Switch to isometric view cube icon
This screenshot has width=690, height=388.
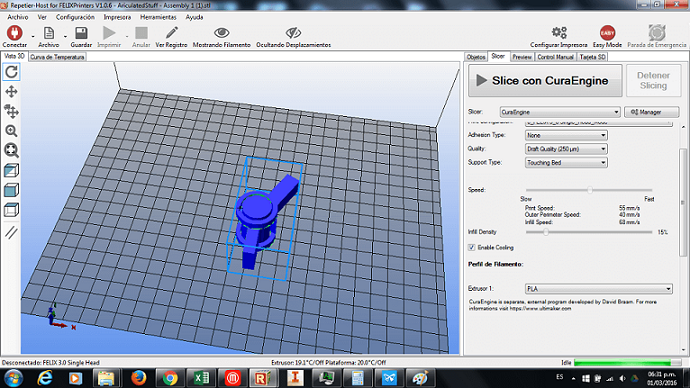11,170
